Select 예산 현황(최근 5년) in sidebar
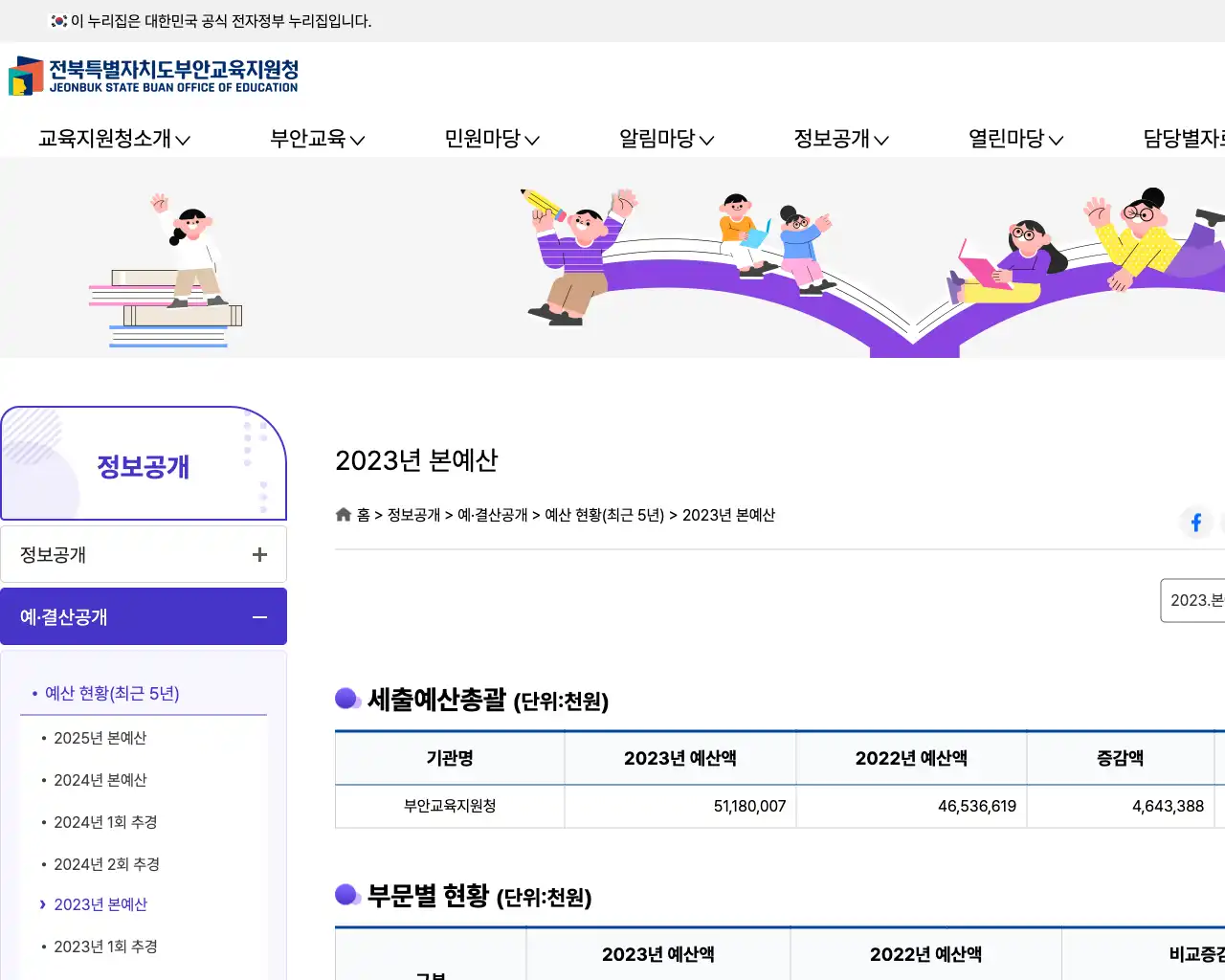 112,693
